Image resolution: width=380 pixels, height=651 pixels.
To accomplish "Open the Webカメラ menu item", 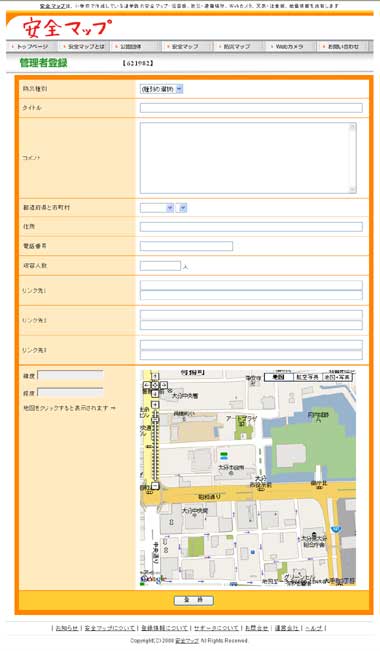I will 292,46.
